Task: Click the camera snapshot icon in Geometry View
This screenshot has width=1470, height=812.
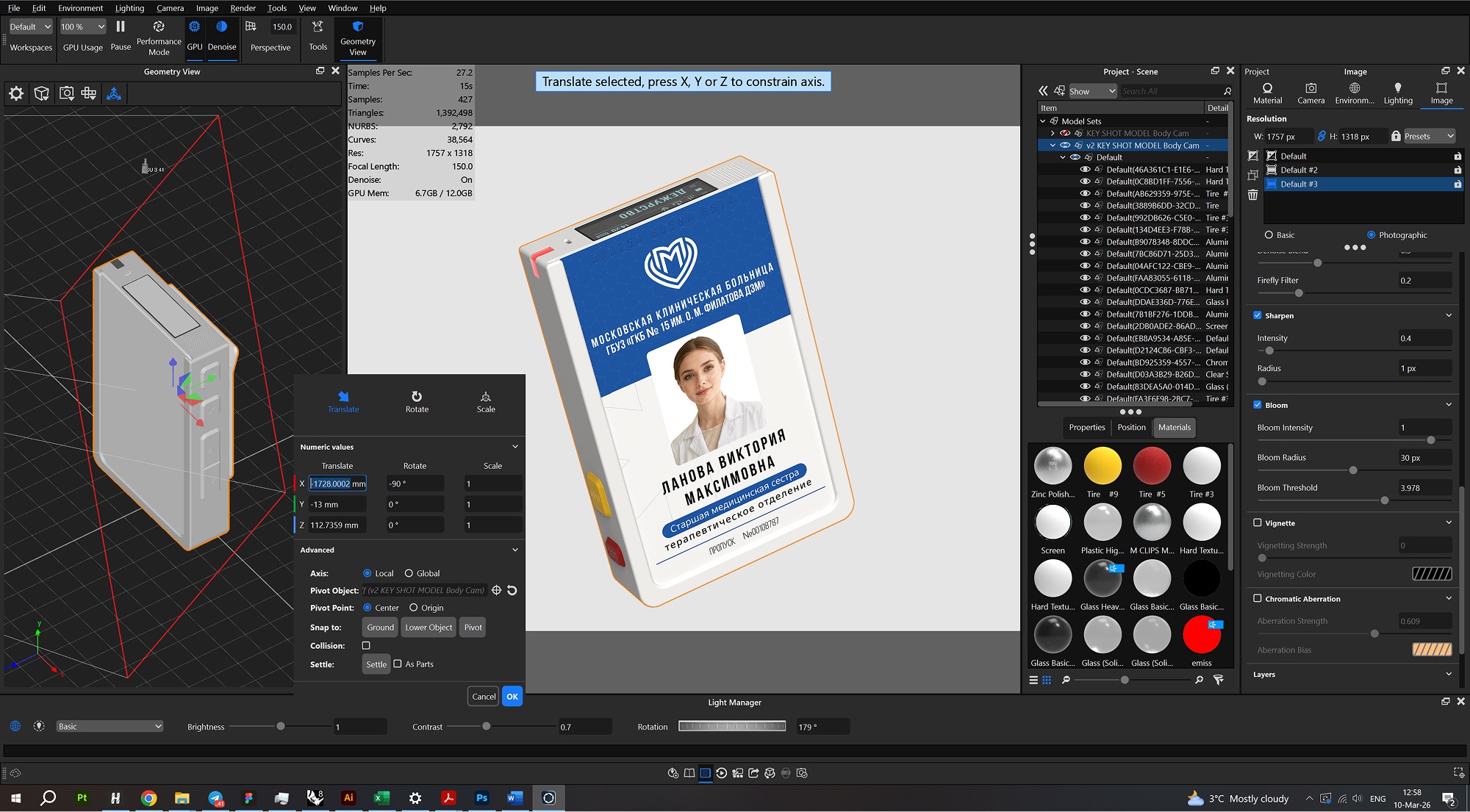Action: 66,93
